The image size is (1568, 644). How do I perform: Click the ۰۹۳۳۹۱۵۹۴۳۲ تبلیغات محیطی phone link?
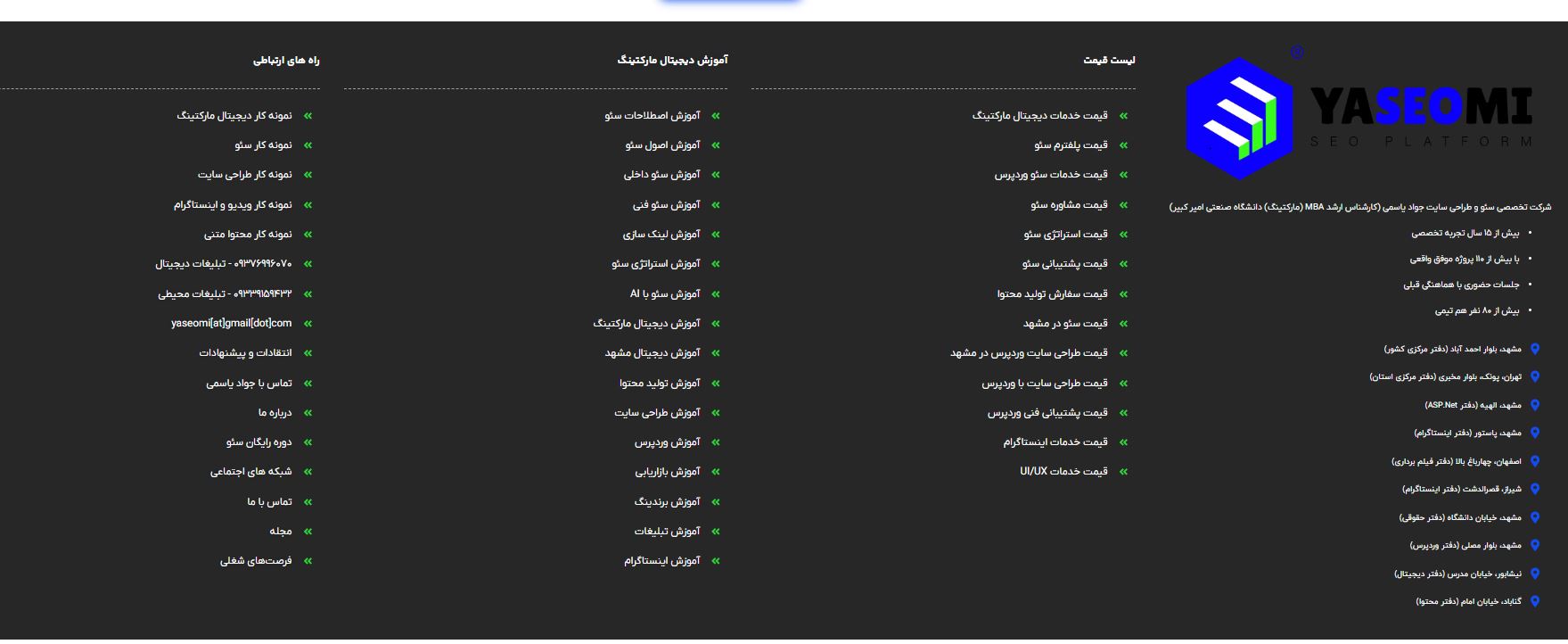225,294
